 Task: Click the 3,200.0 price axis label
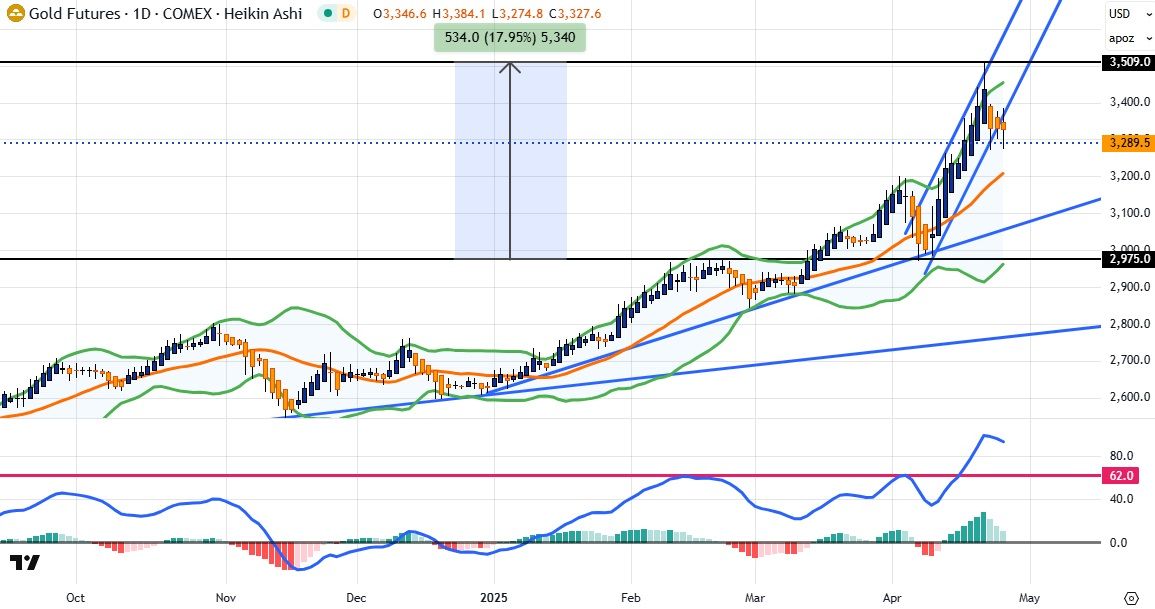(1130, 176)
